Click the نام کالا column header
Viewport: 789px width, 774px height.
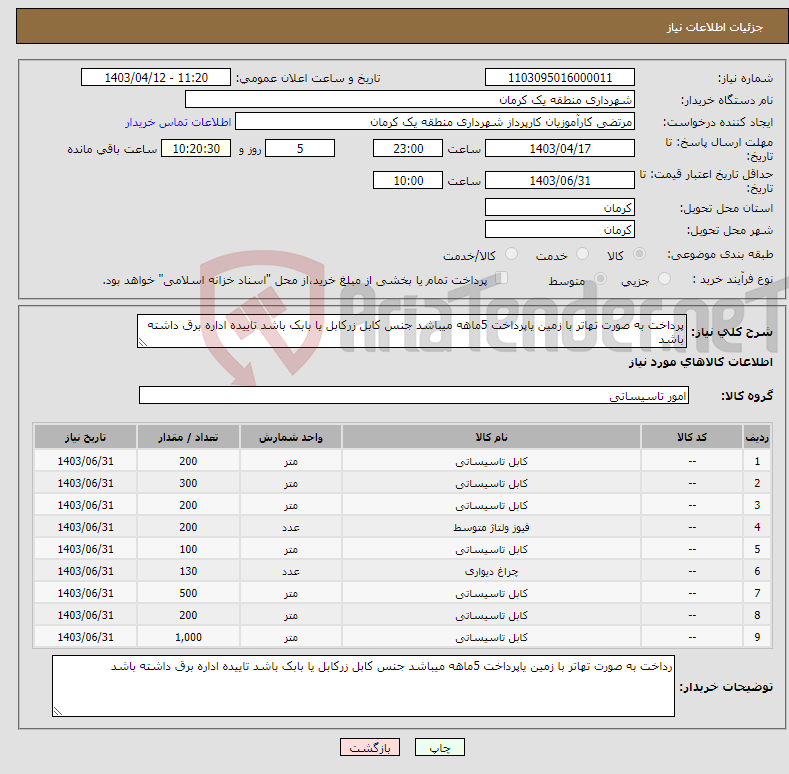[x=492, y=437]
